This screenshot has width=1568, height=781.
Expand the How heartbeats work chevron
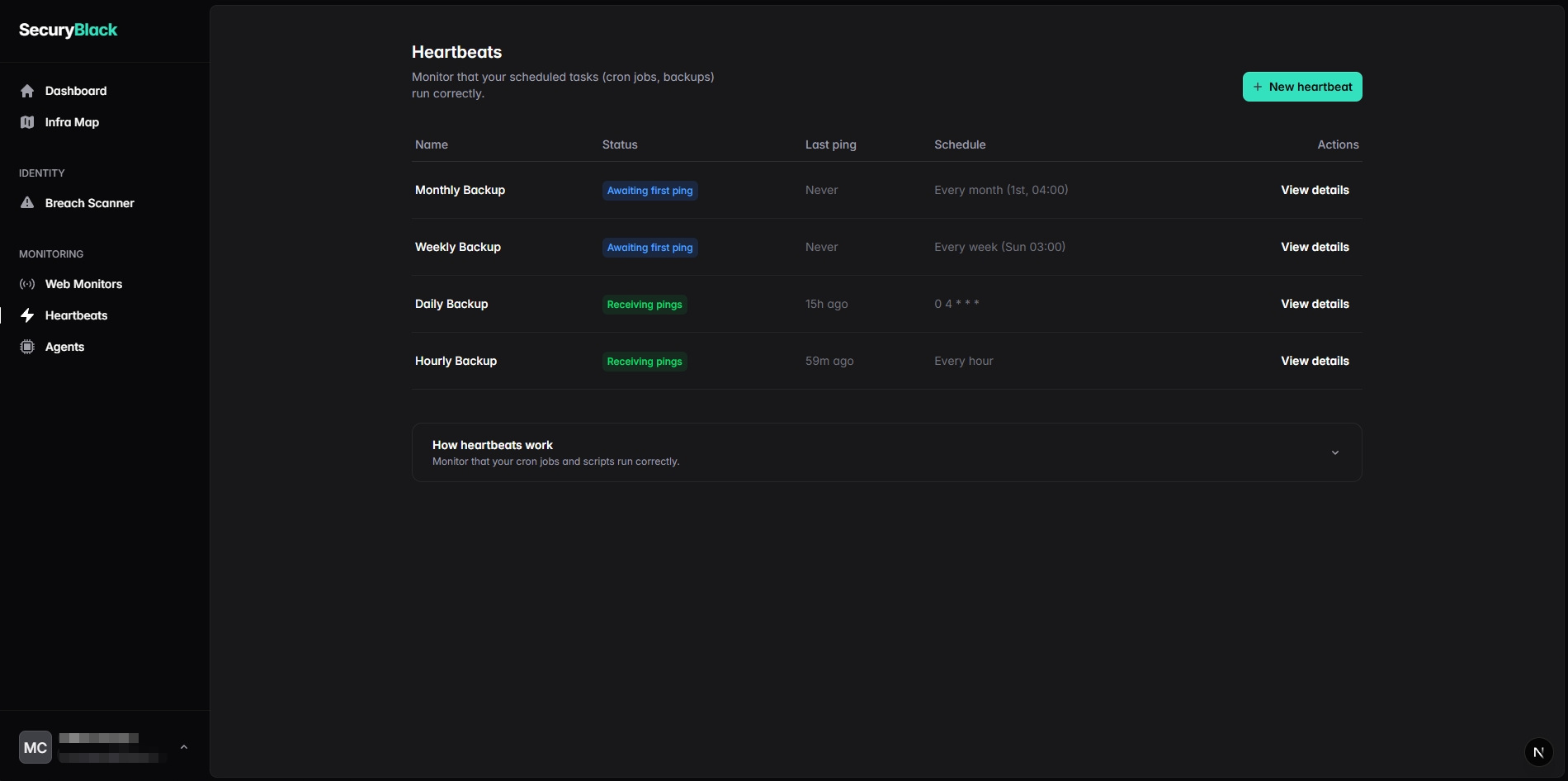1335,452
